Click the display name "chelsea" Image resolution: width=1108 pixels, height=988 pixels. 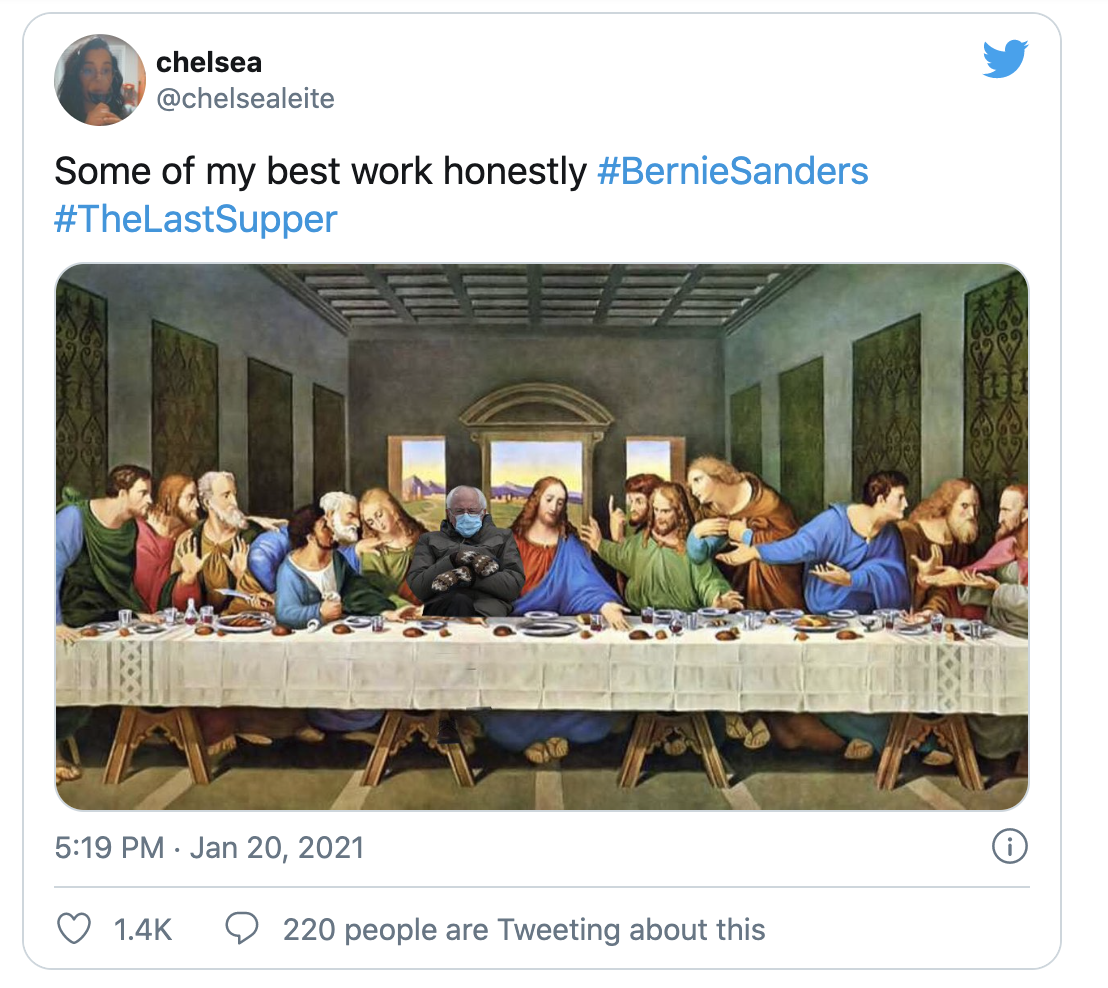[209, 62]
